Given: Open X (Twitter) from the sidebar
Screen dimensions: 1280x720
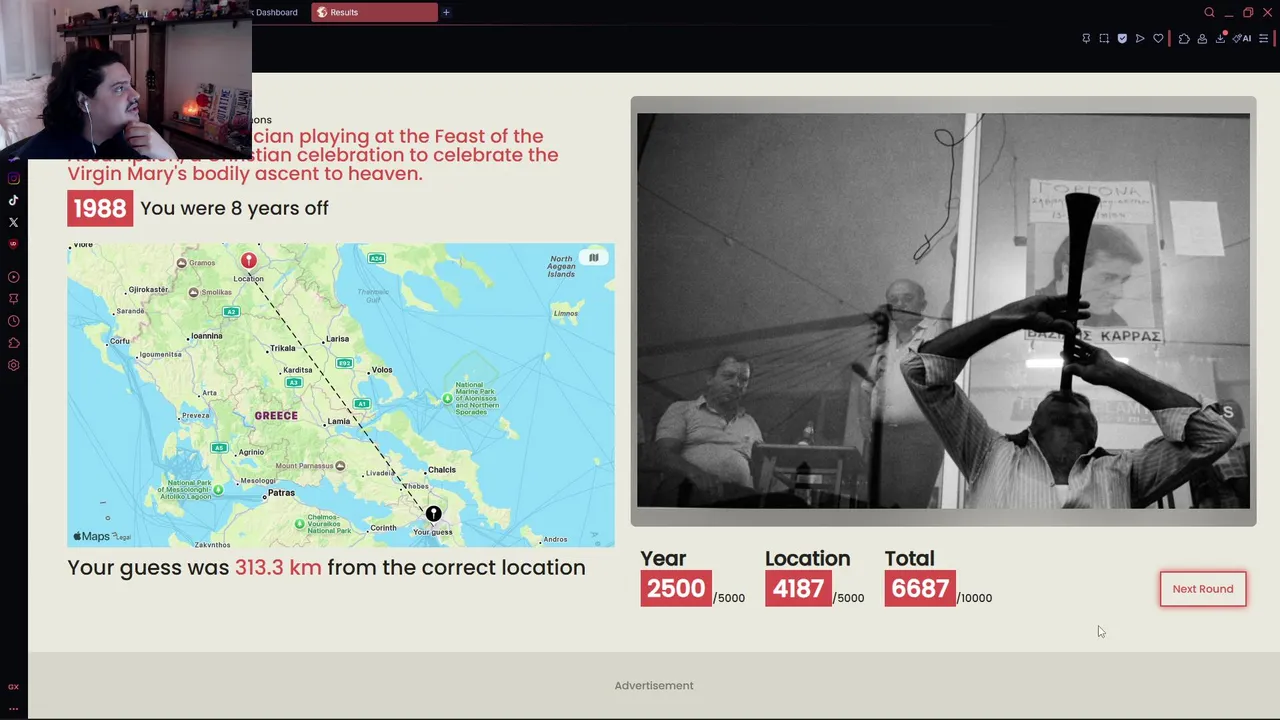Looking at the screenshot, I should tap(13, 222).
